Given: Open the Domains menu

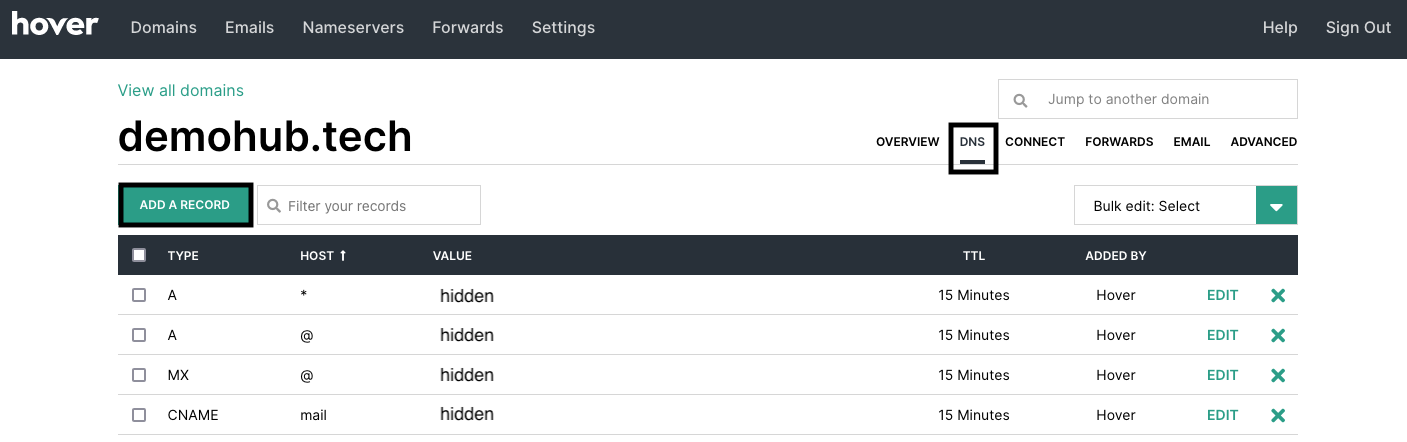Looking at the screenshot, I should pos(164,28).
